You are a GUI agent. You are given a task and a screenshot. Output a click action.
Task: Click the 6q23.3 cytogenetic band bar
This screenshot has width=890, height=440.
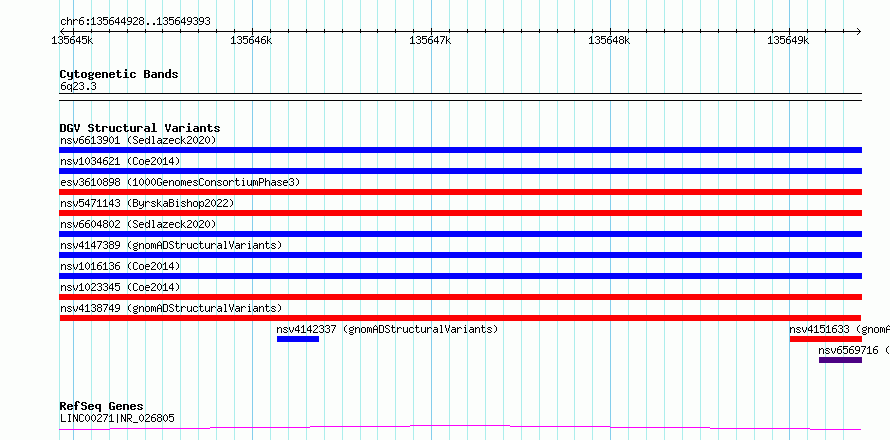click(x=461, y=97)
